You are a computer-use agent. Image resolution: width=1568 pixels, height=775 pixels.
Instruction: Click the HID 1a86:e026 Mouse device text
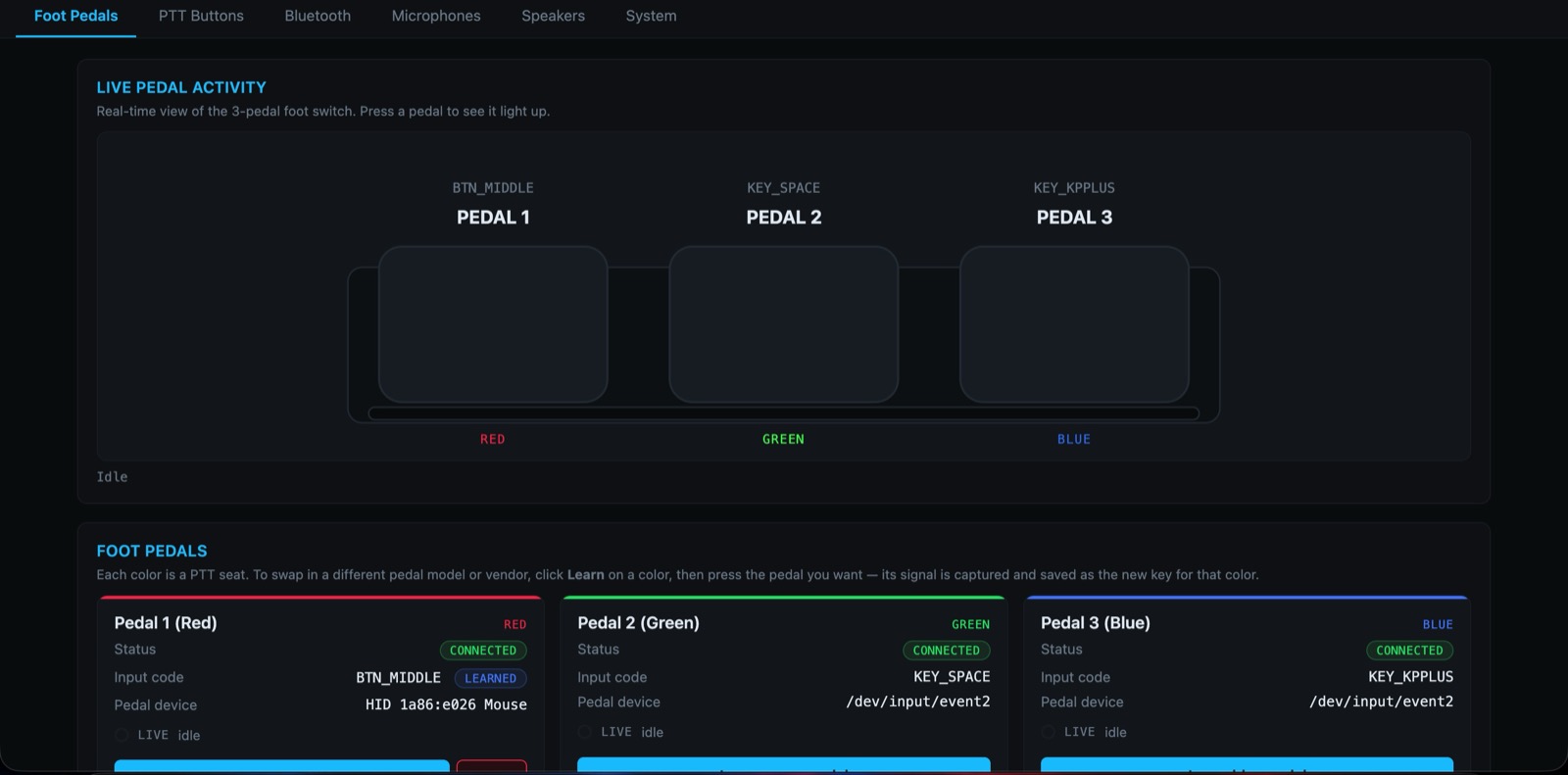pyautogui.click(x=446, y=704)
